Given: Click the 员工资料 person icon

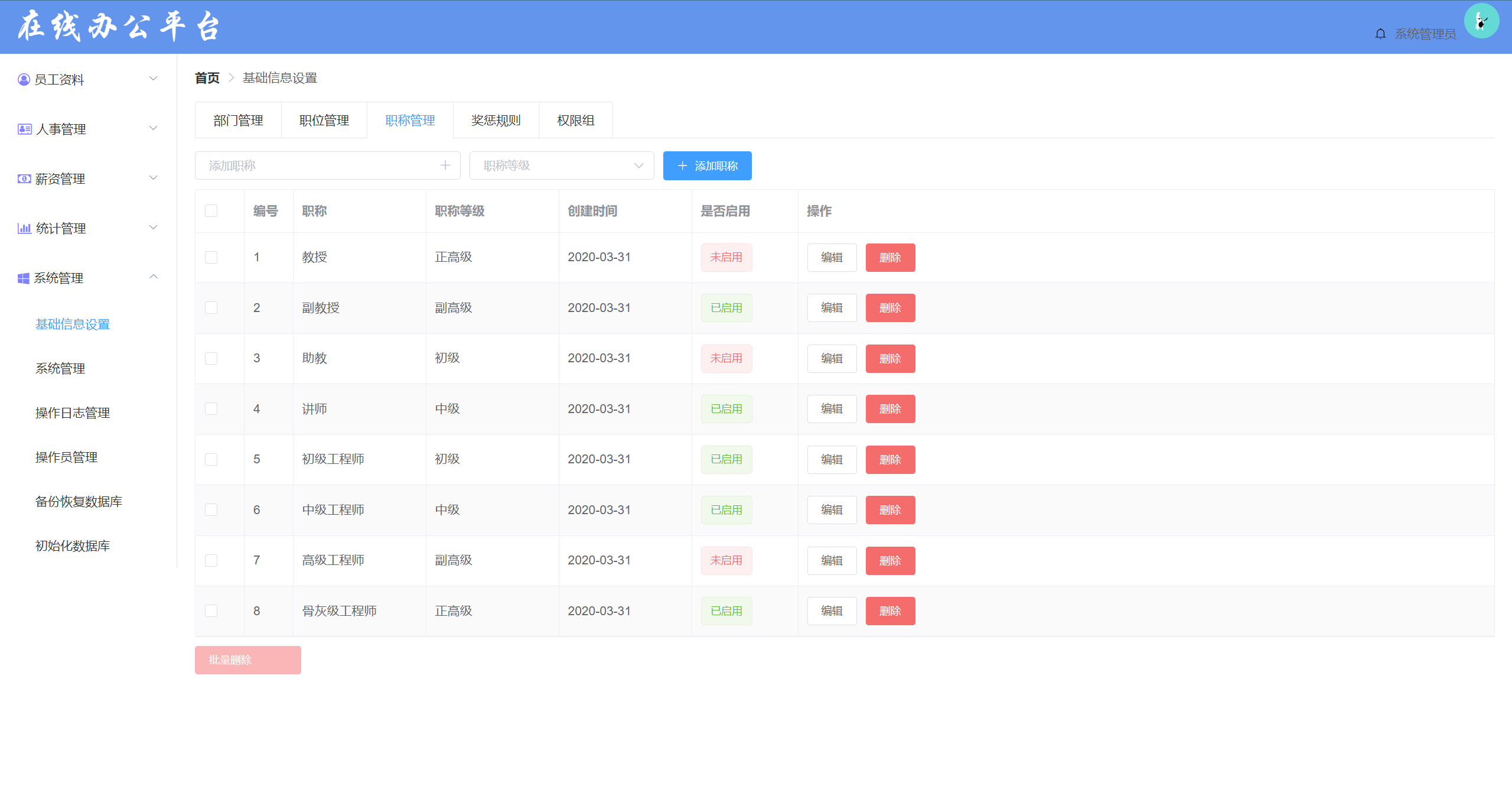Looking at the screenshot, I should [x=24, y=79].
